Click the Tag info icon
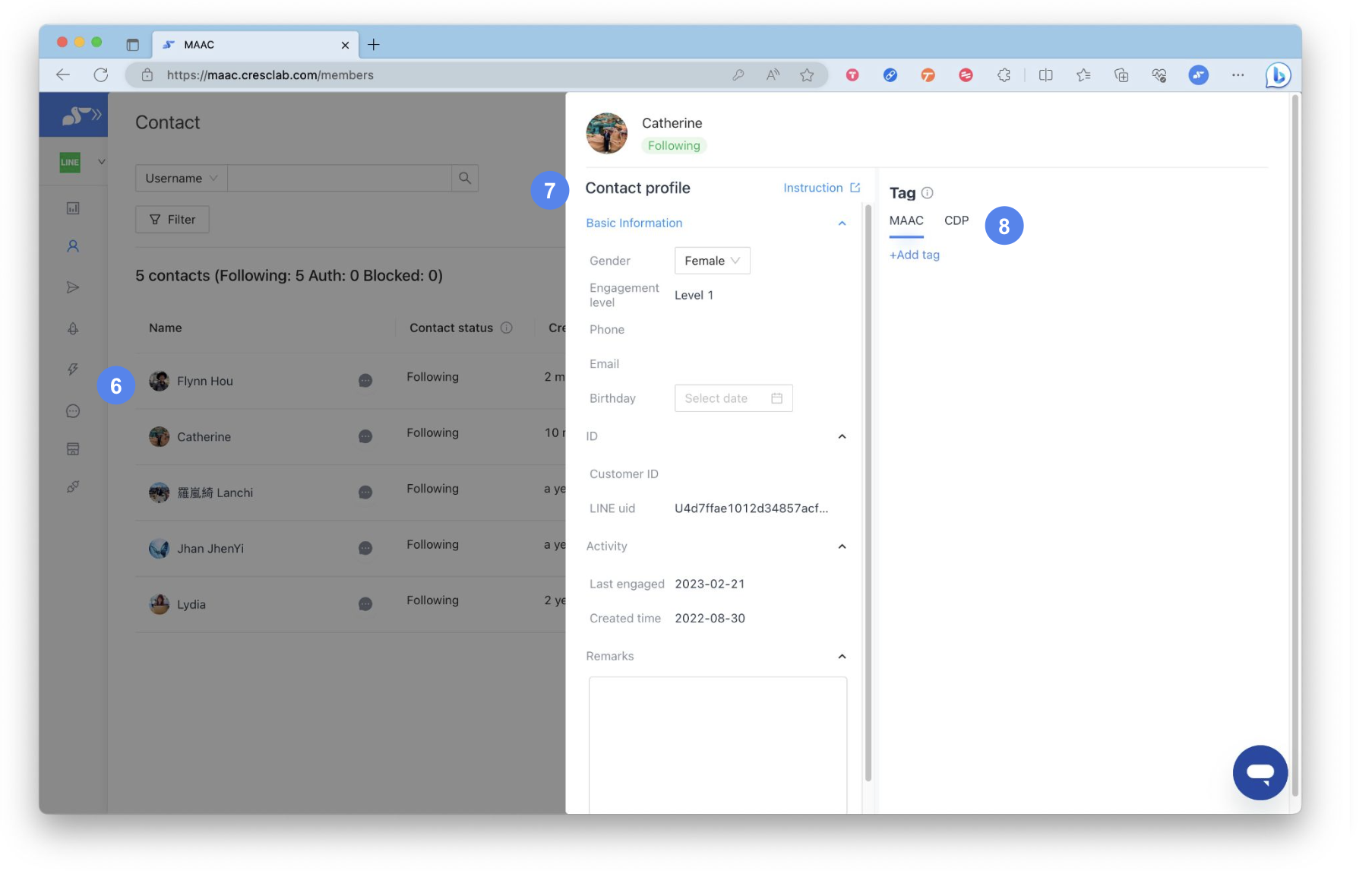Image resolution: width=1372 pixels, height=871 pixels. click(x=927, y=193)
